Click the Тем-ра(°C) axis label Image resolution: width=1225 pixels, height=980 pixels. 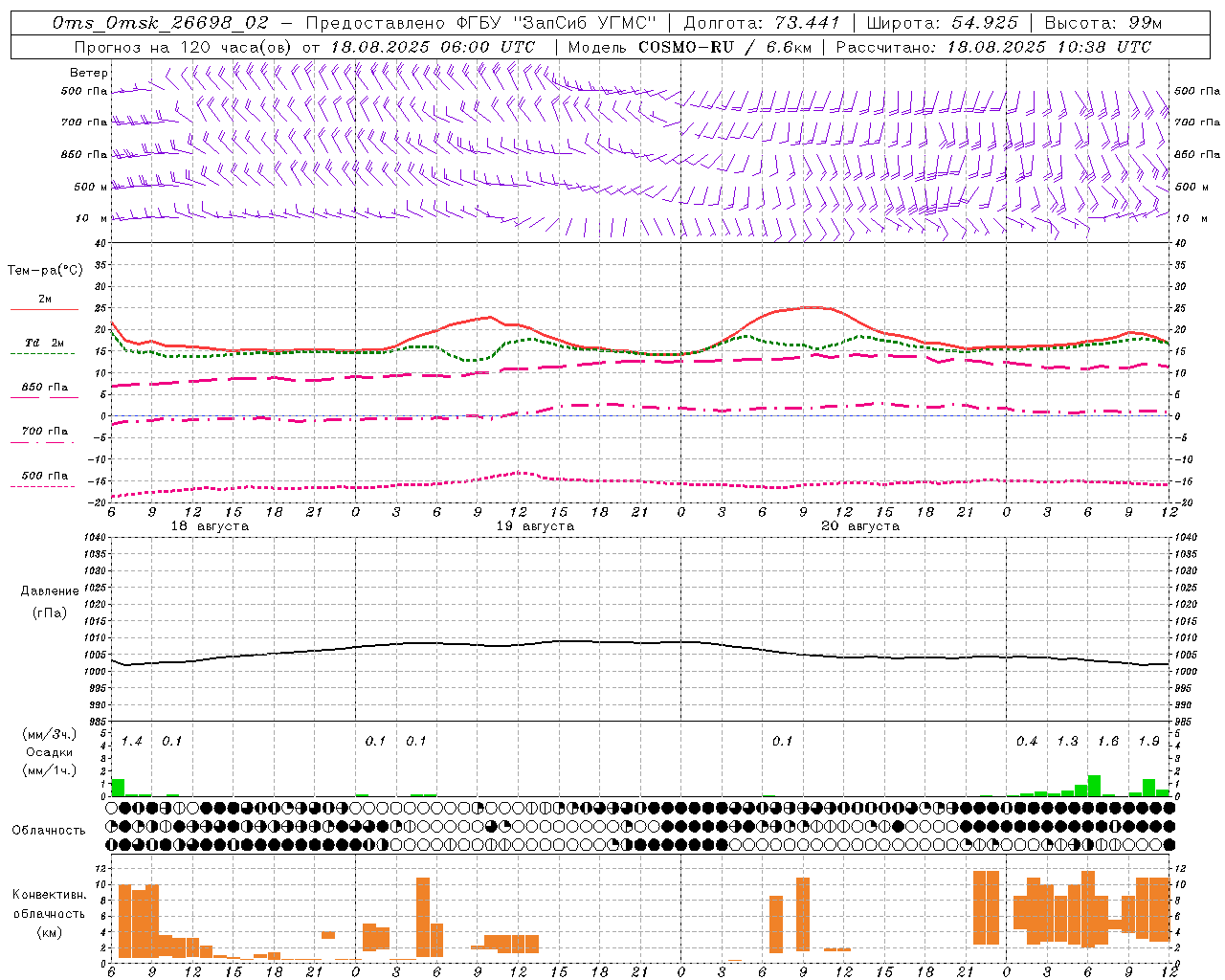45,271
